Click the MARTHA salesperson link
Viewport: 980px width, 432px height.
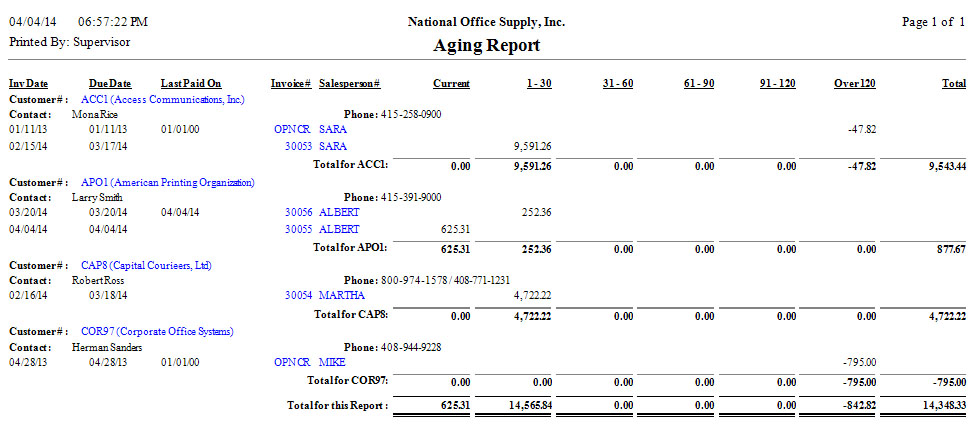(341, 295)
